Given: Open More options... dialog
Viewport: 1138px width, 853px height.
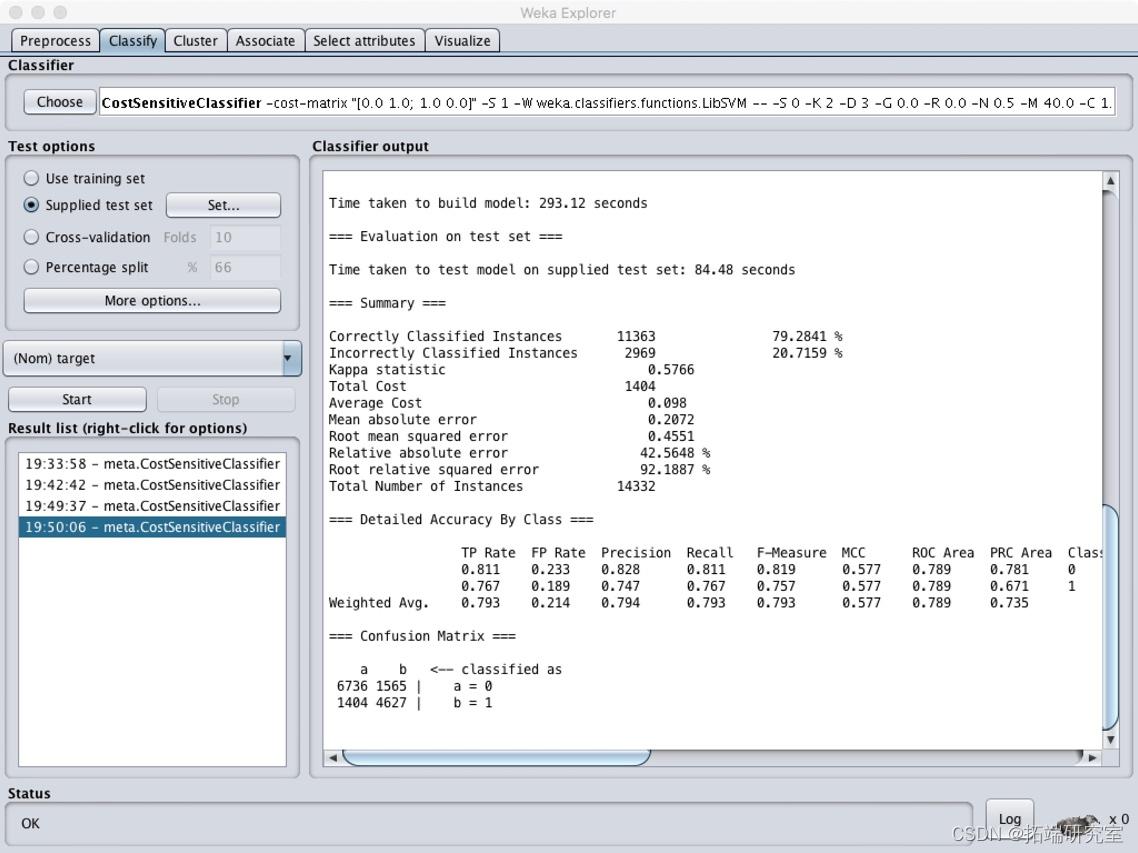Looking at the screenshot, I should 152,301.
